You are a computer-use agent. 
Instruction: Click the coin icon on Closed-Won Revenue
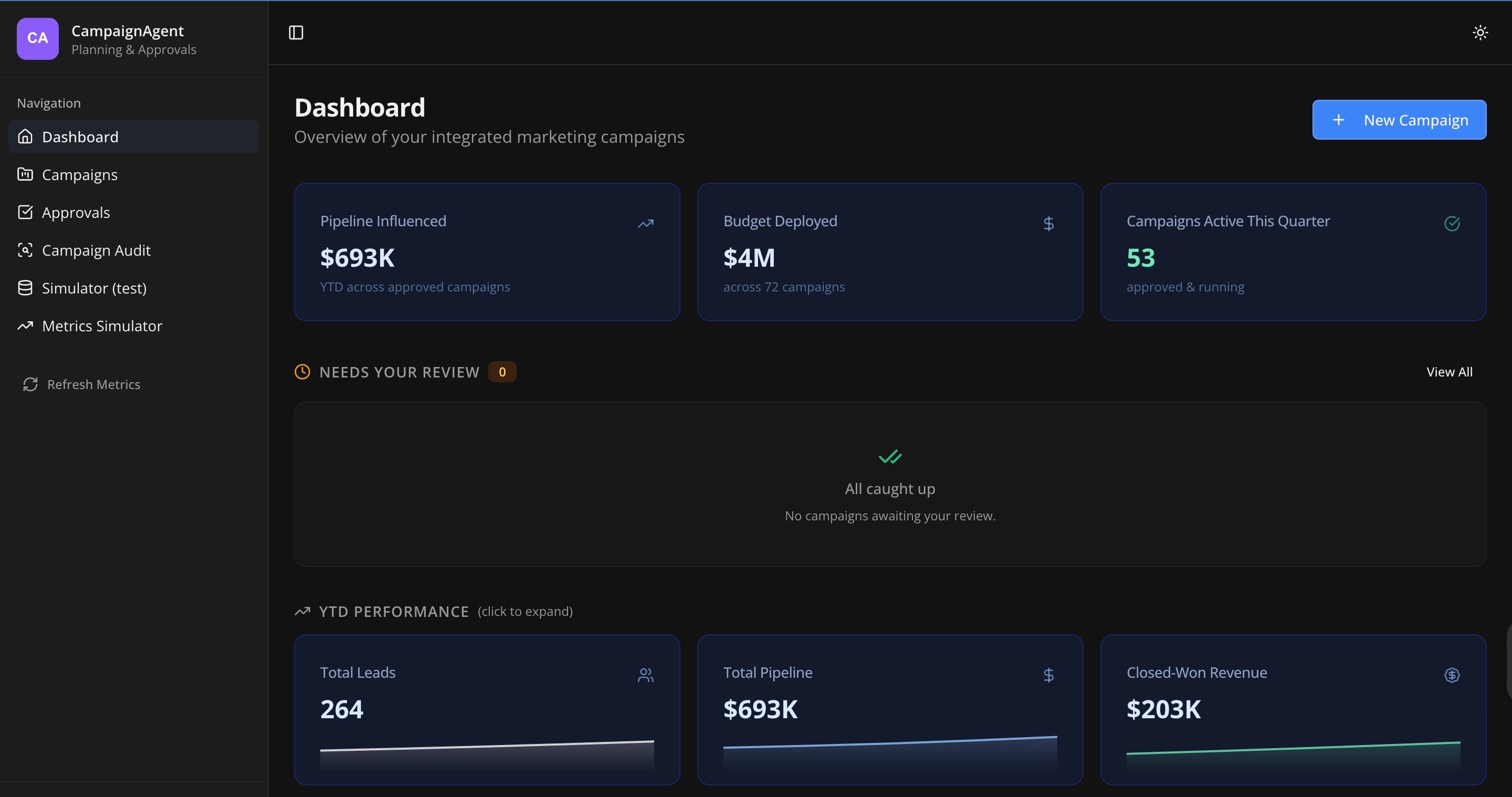tap(1452, 675)
